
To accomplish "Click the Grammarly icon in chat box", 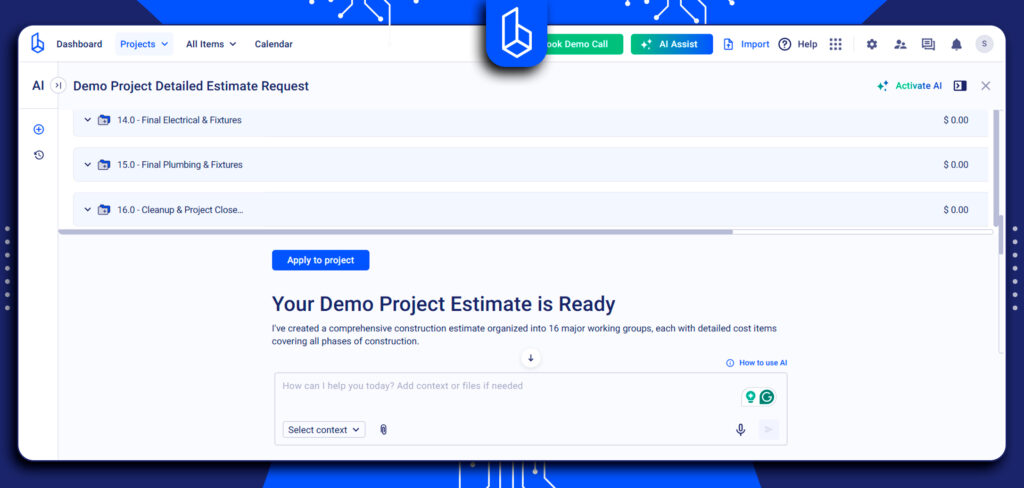I will pyautogui.click(x=767, y=397).
